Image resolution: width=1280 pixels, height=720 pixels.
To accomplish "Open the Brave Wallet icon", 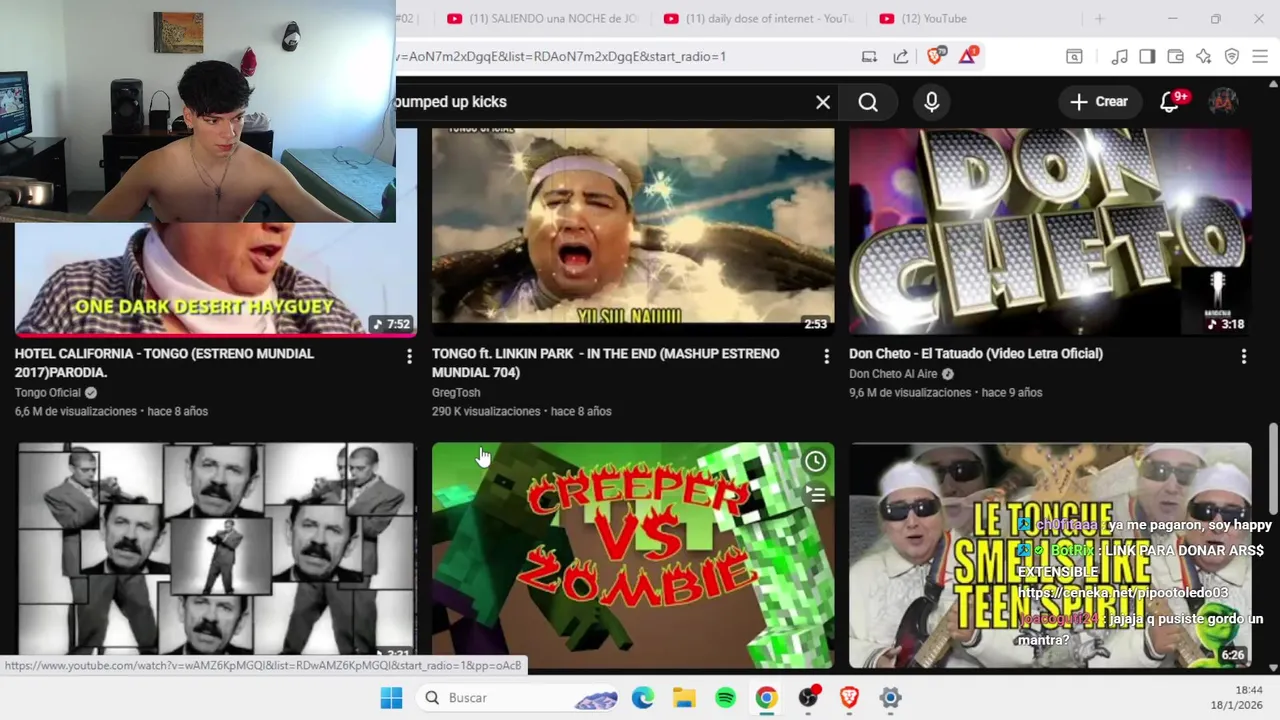I will point(1175,57).
